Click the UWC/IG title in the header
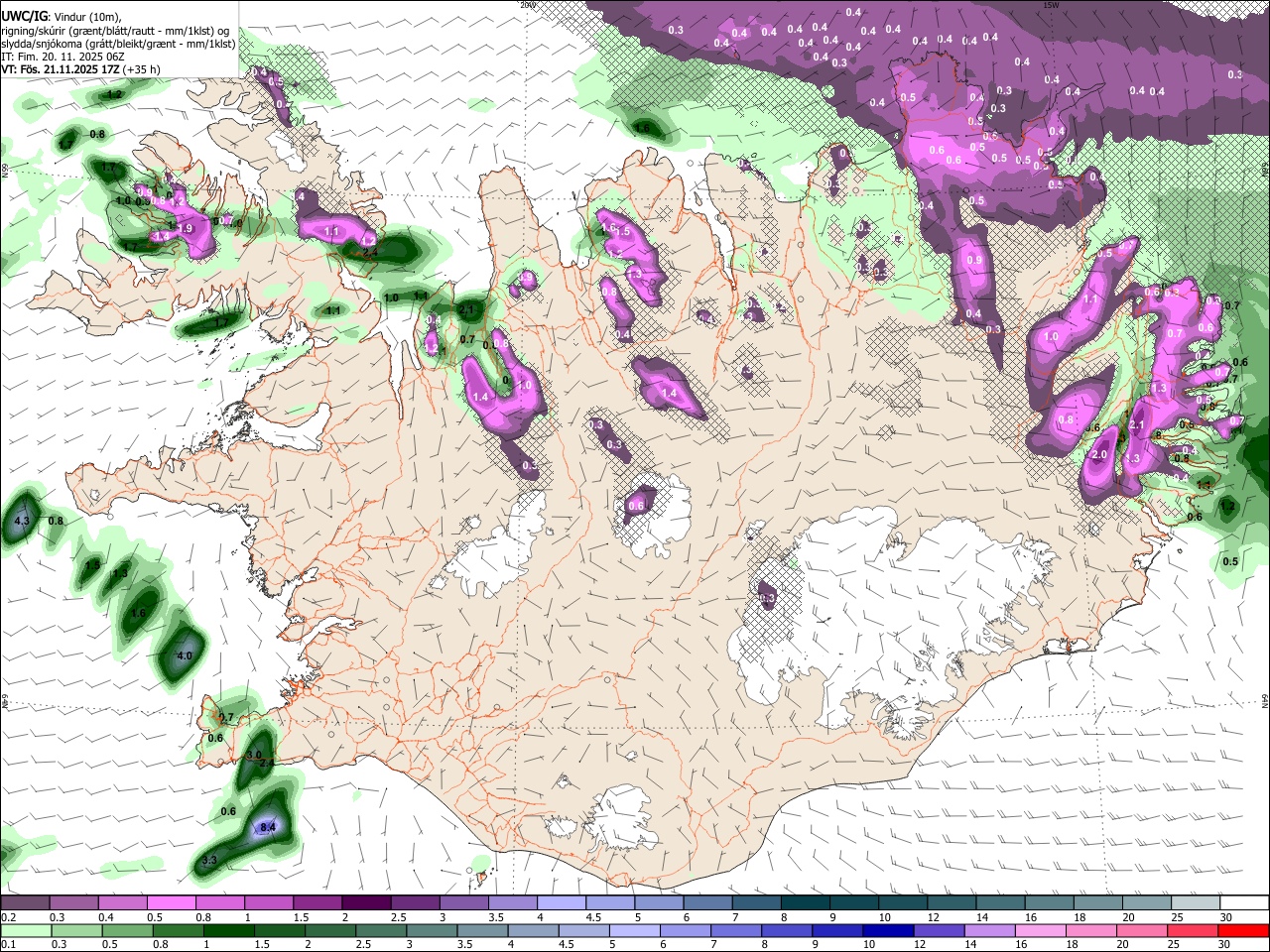Image resolution: width=1270 pixels, height=952 pixels. 24,15
